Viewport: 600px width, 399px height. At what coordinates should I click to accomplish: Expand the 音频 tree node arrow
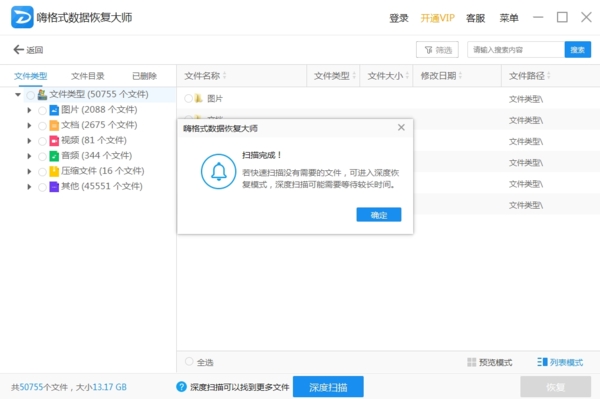pos(29,156)
